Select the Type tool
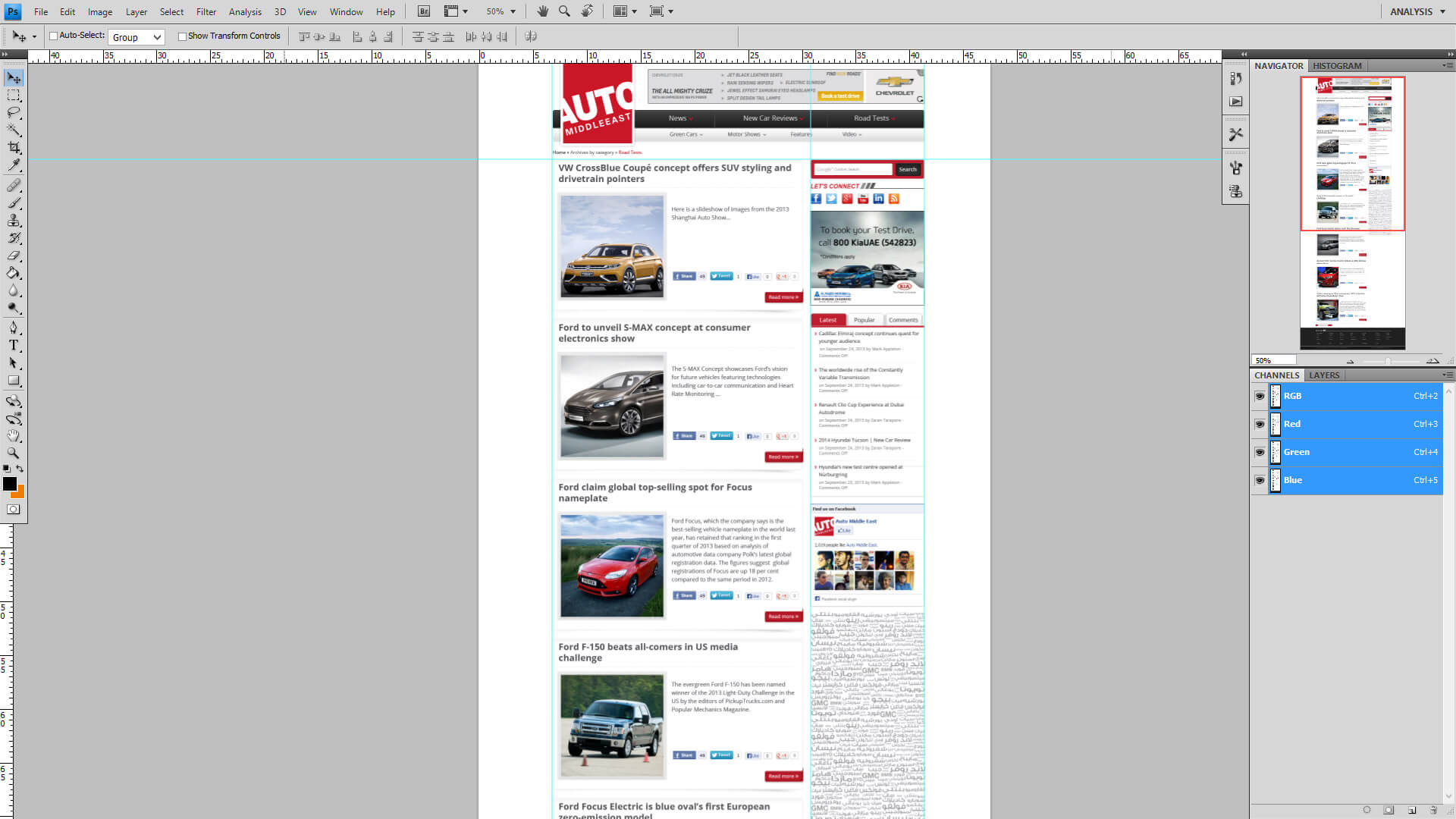1456x819 pixels. pyautogui.click(x=14, y=346)
